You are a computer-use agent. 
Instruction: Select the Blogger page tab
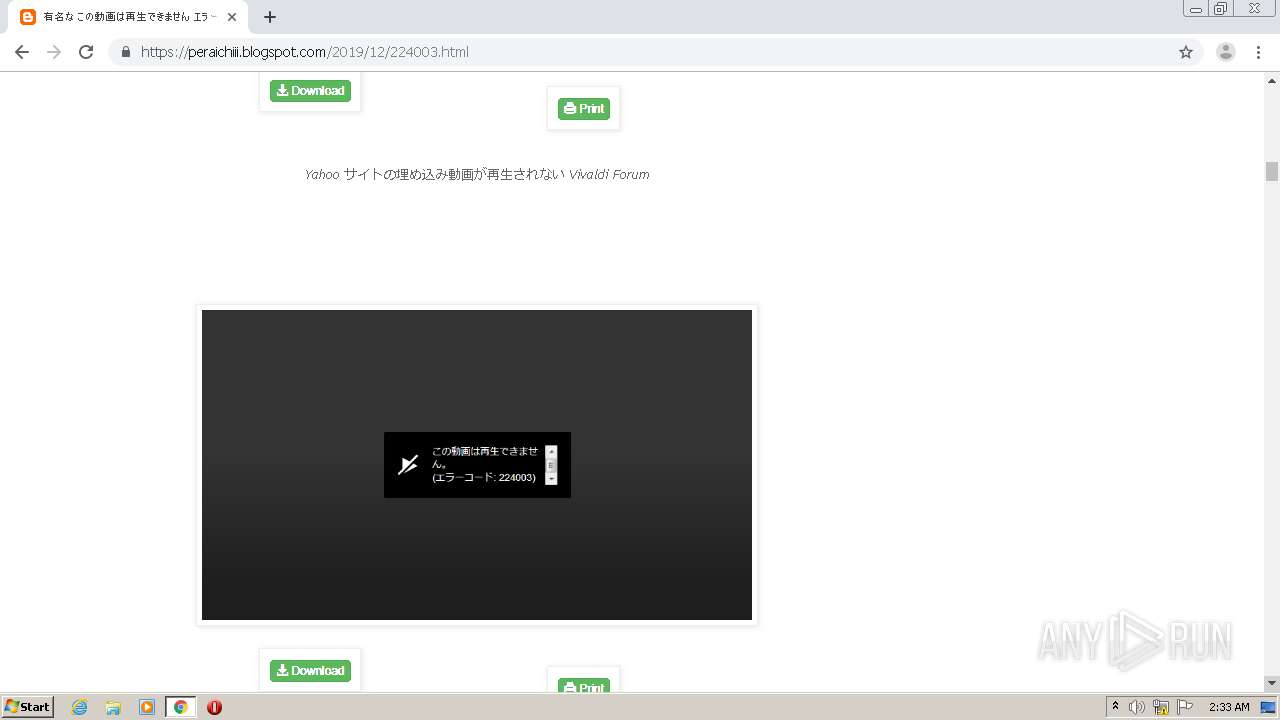coord(128,17)
